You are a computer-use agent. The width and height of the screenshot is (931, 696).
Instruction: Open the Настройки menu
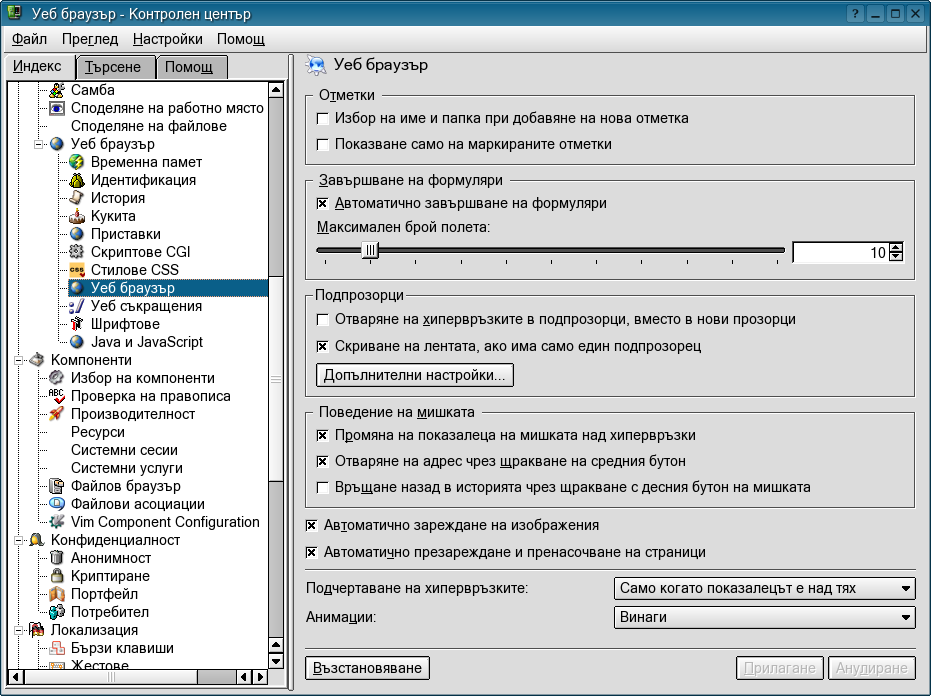[167, 39]
